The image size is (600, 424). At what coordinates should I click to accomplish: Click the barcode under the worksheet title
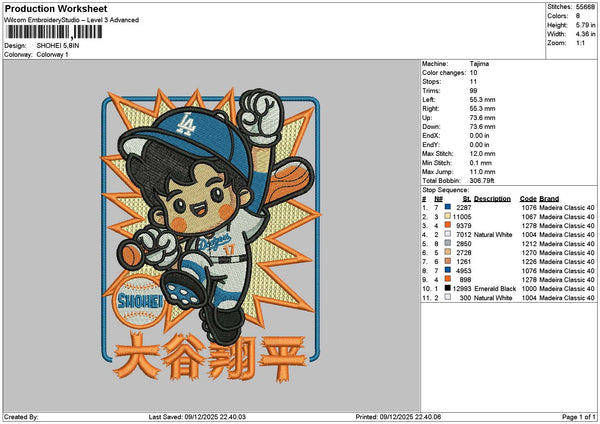54,32
